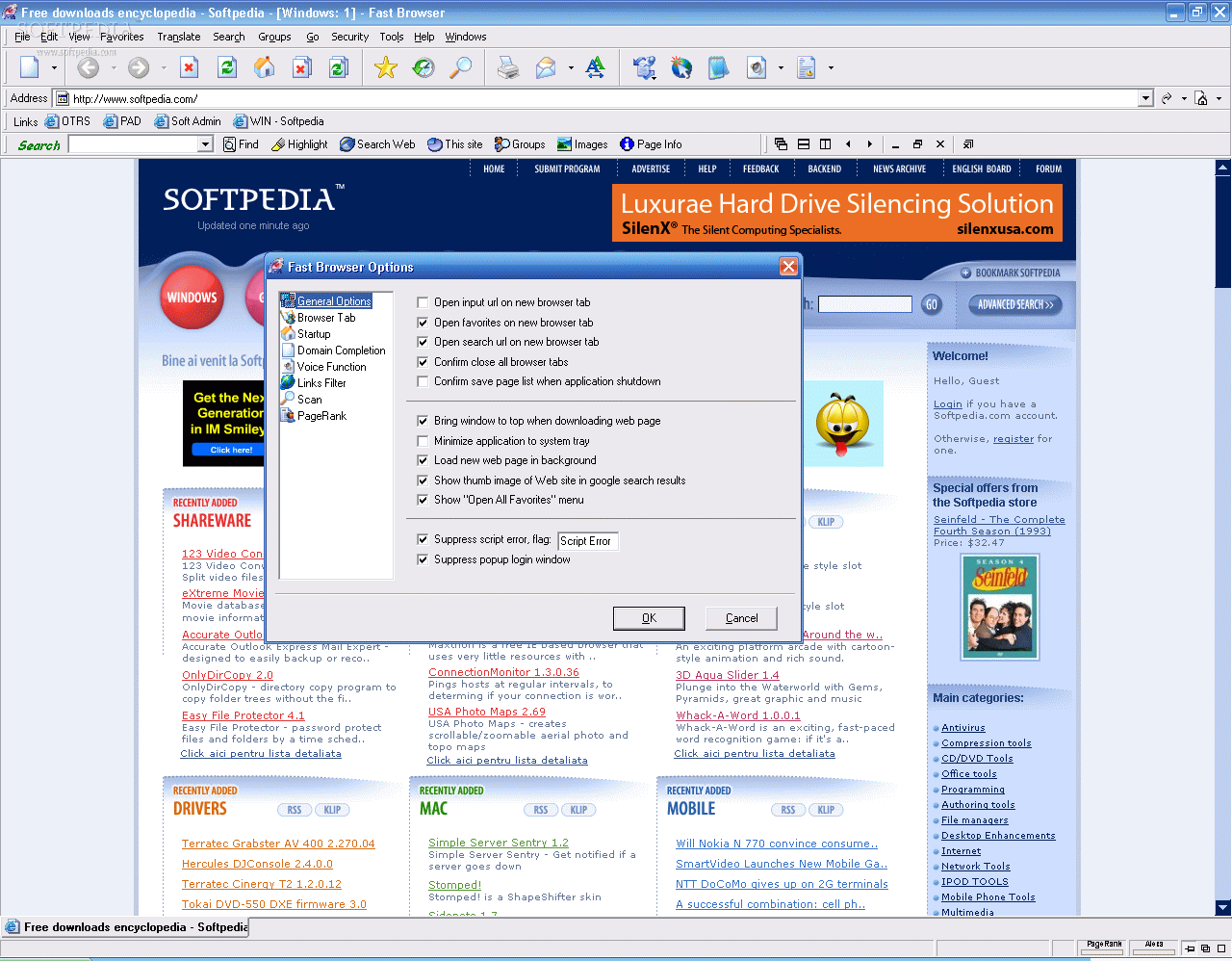Click the Forward navigation arrow icon
This screenshot has height=961, width=1232.
coord(139,67)
